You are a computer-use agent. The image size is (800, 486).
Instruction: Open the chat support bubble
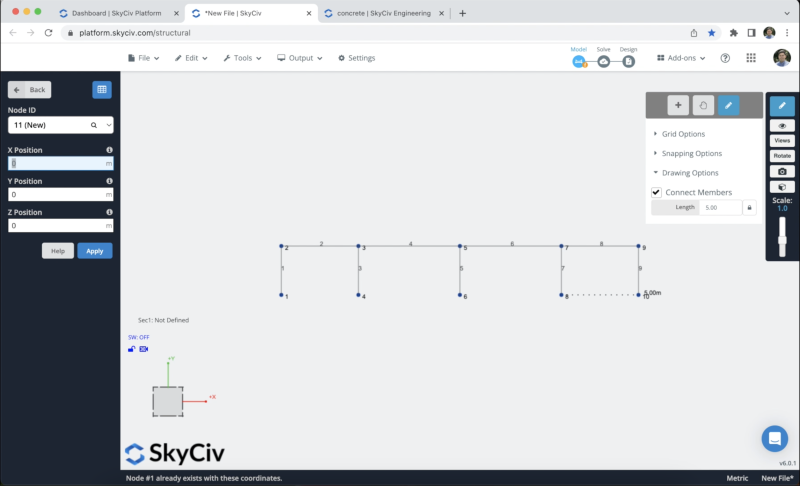coord(774,439)
